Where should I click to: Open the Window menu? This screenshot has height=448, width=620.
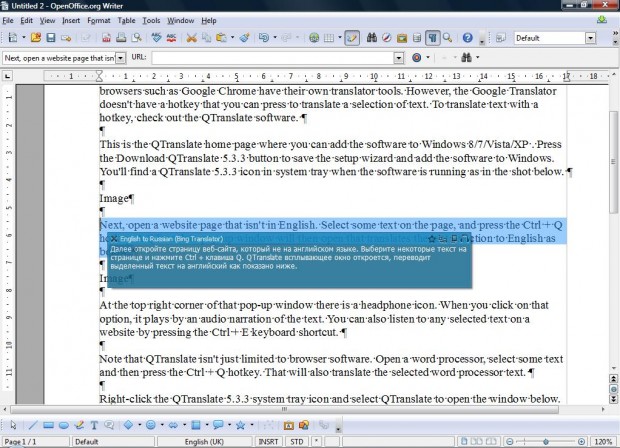(x=180, y=21)
